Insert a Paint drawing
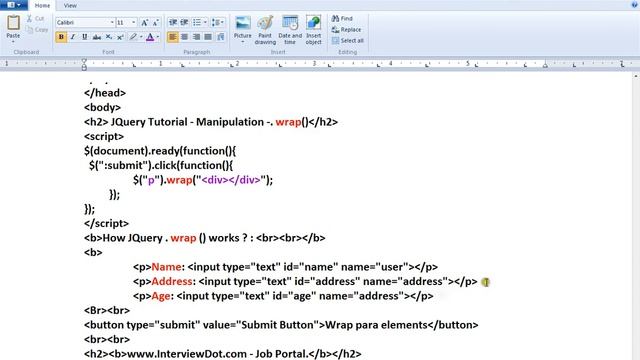The image size is (640, 360). [265, 30]
